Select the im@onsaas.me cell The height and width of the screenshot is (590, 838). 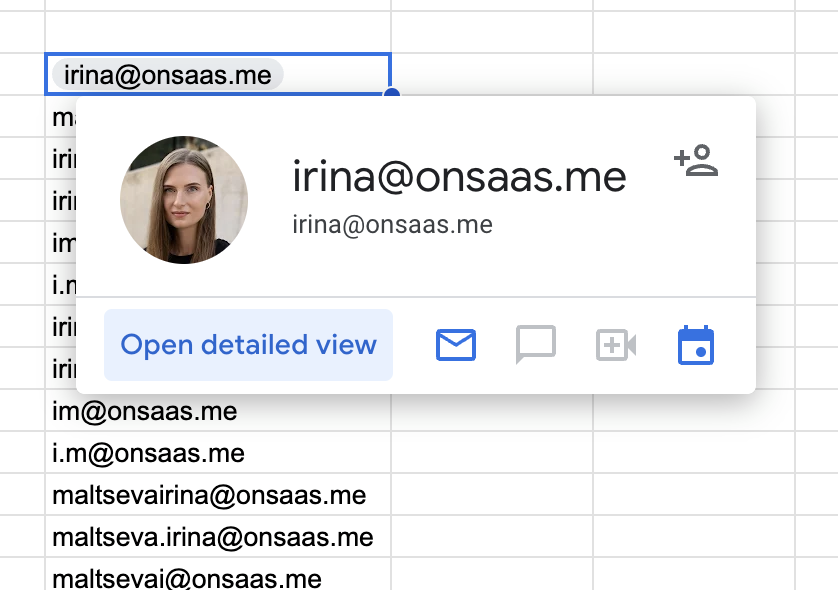tap(218, 411)
